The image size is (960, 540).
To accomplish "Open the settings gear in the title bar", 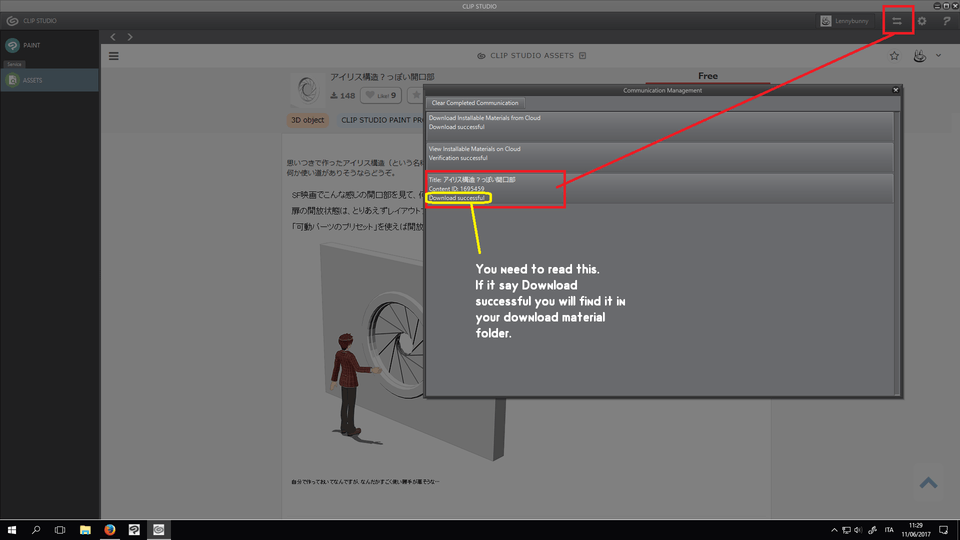I will click(922, 21).
